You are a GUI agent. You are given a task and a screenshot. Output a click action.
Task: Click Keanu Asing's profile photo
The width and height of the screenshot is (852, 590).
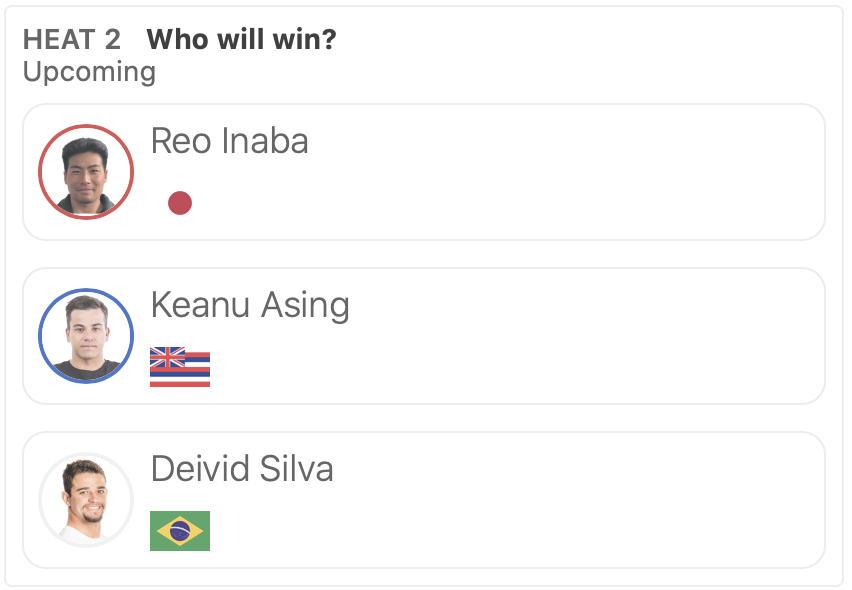tap(86, 336)
